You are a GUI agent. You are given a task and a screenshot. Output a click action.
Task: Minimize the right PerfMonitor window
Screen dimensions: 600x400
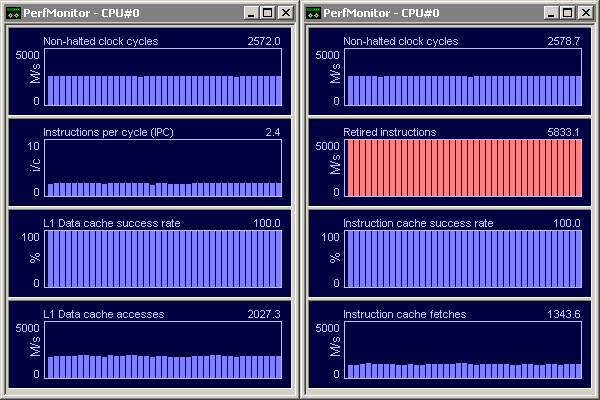[x=551, y=13]
